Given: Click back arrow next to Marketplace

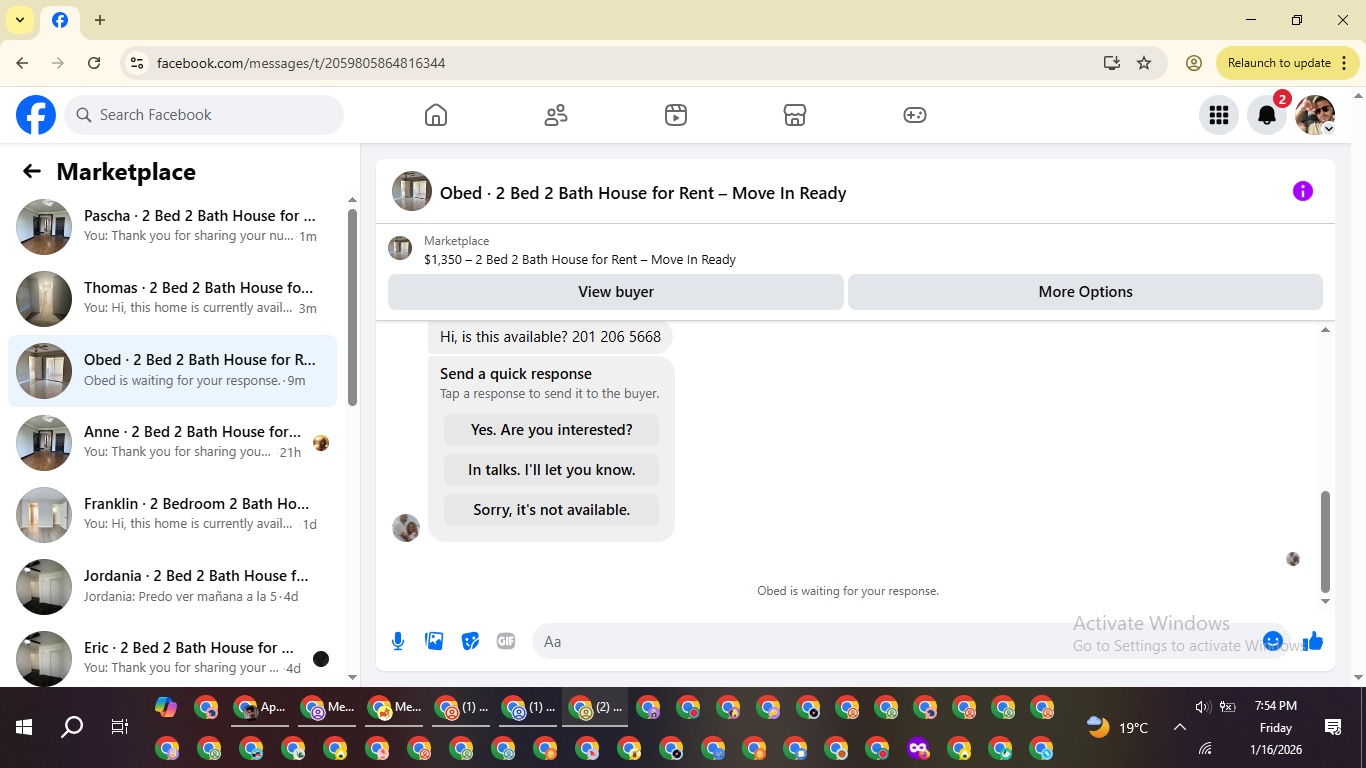Looking at the screenshot, I should coord(32,171).
